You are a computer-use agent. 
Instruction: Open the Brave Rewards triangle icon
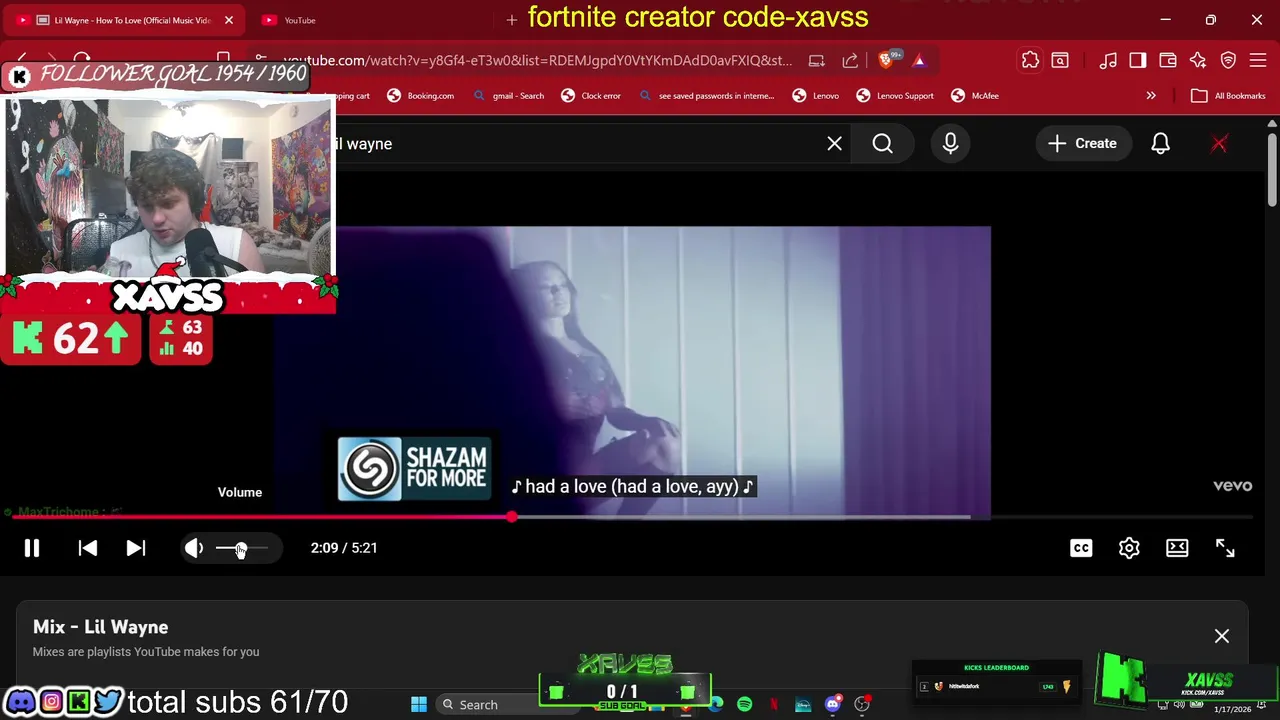(x=919, y=61)
